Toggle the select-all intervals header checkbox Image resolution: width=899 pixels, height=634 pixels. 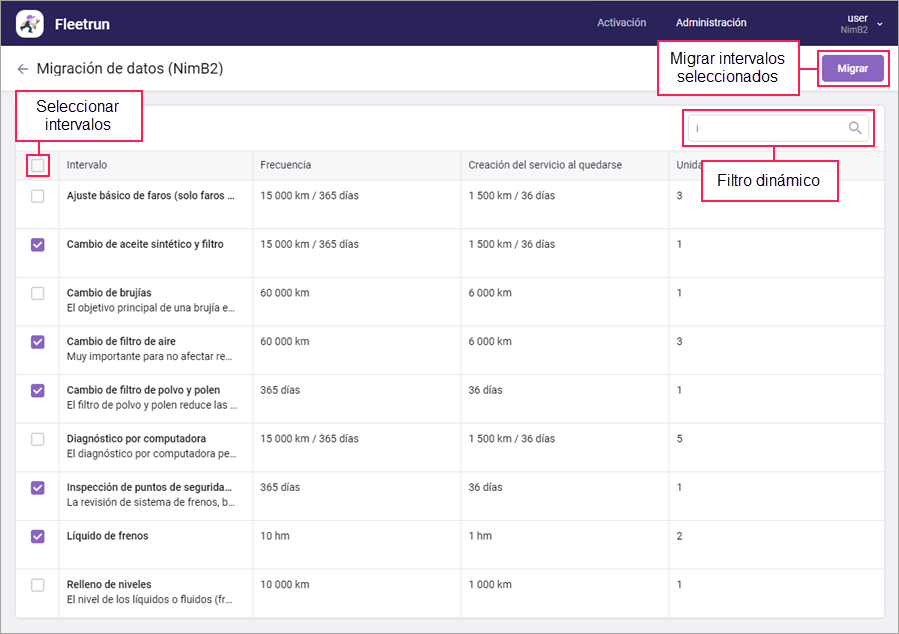(38, 165)
